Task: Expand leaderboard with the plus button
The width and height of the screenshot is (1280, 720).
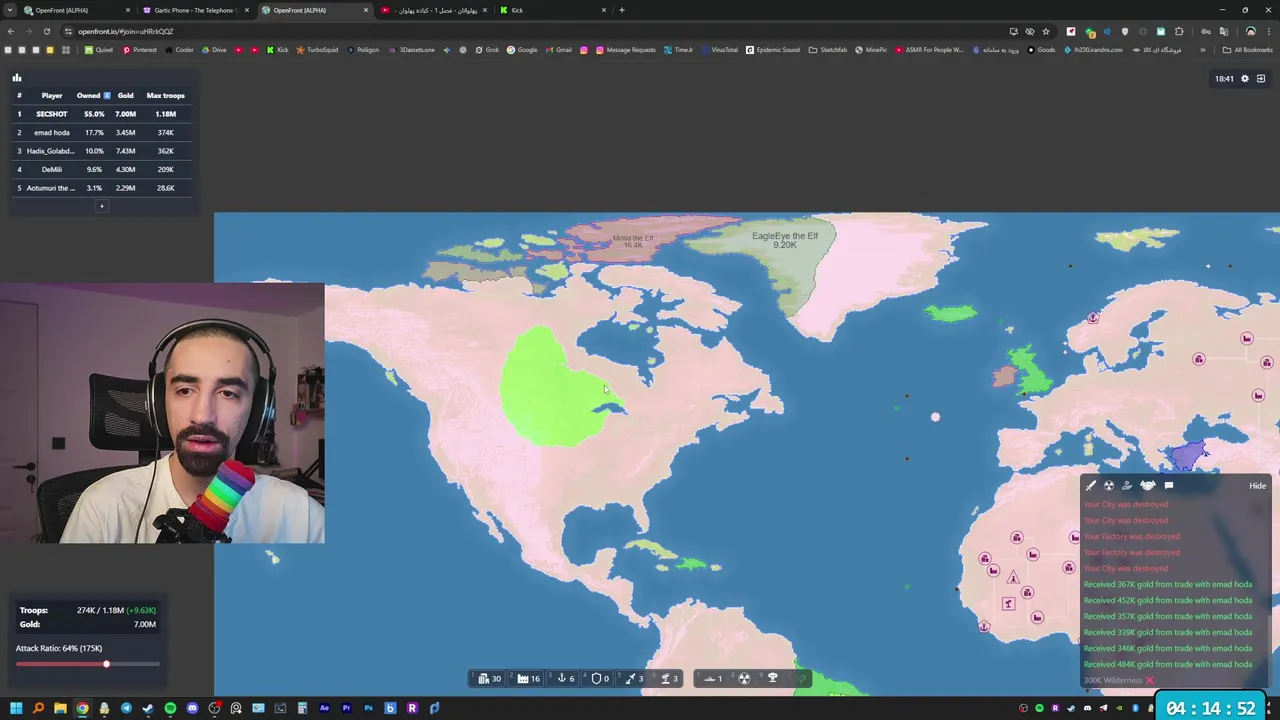Action: pyautogui.click(x=101, y=206)
